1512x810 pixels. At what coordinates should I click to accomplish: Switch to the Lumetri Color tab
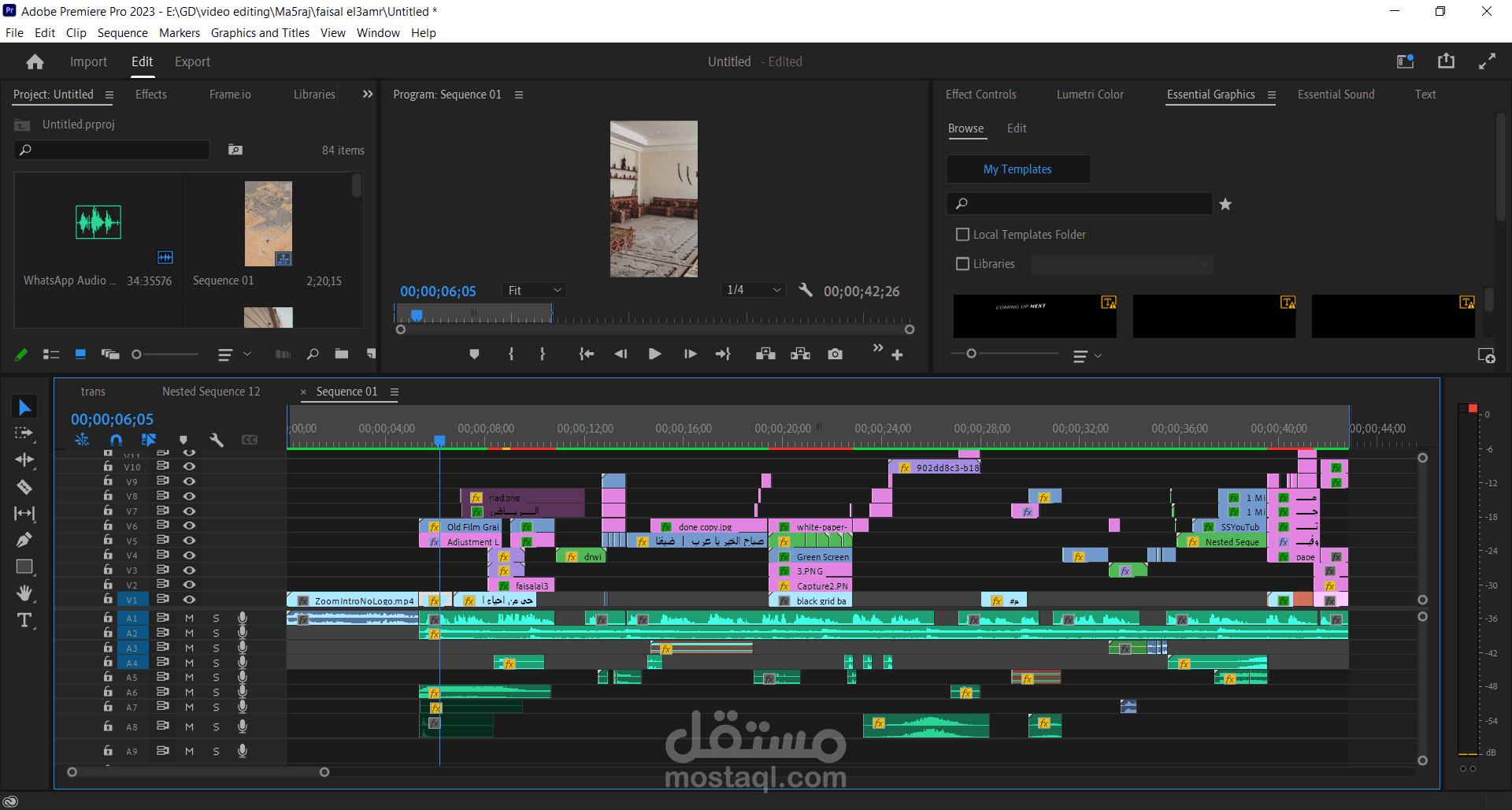click(1090, 95)
